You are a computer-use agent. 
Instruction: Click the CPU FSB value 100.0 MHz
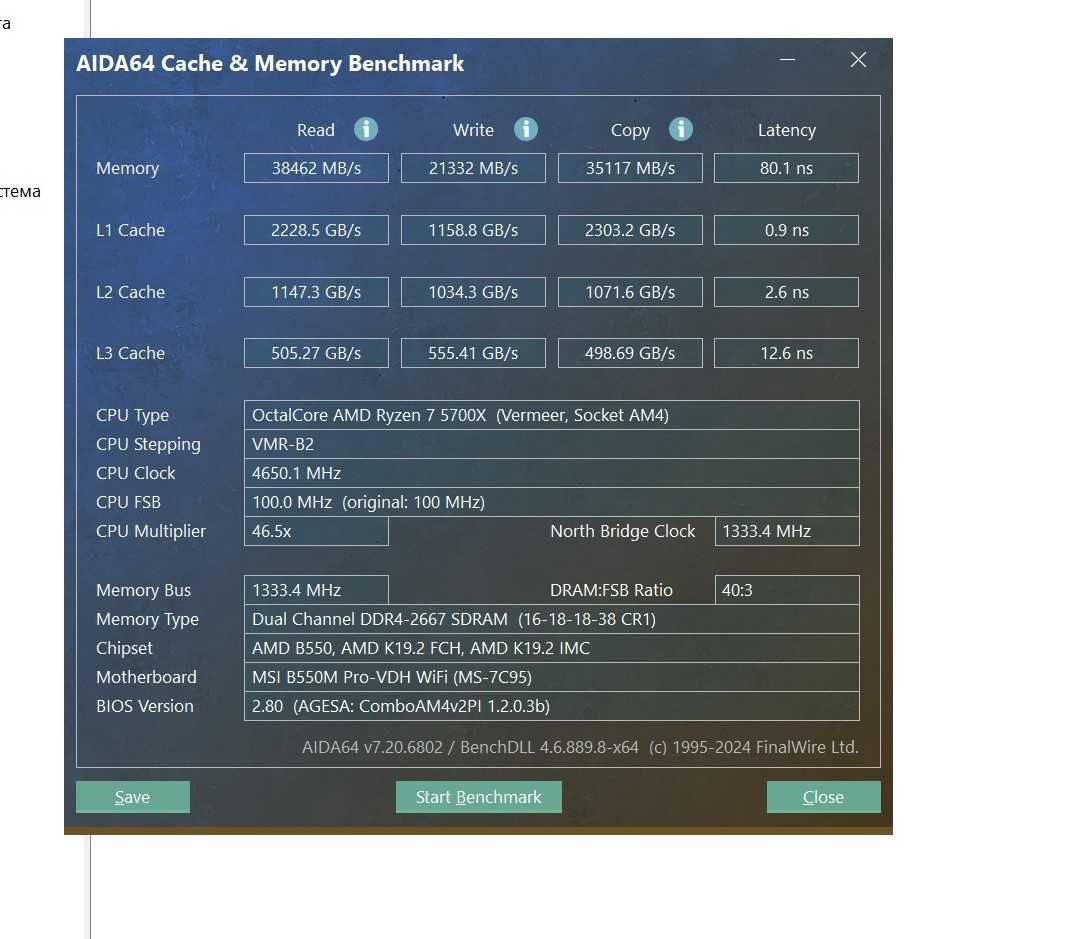552,502
